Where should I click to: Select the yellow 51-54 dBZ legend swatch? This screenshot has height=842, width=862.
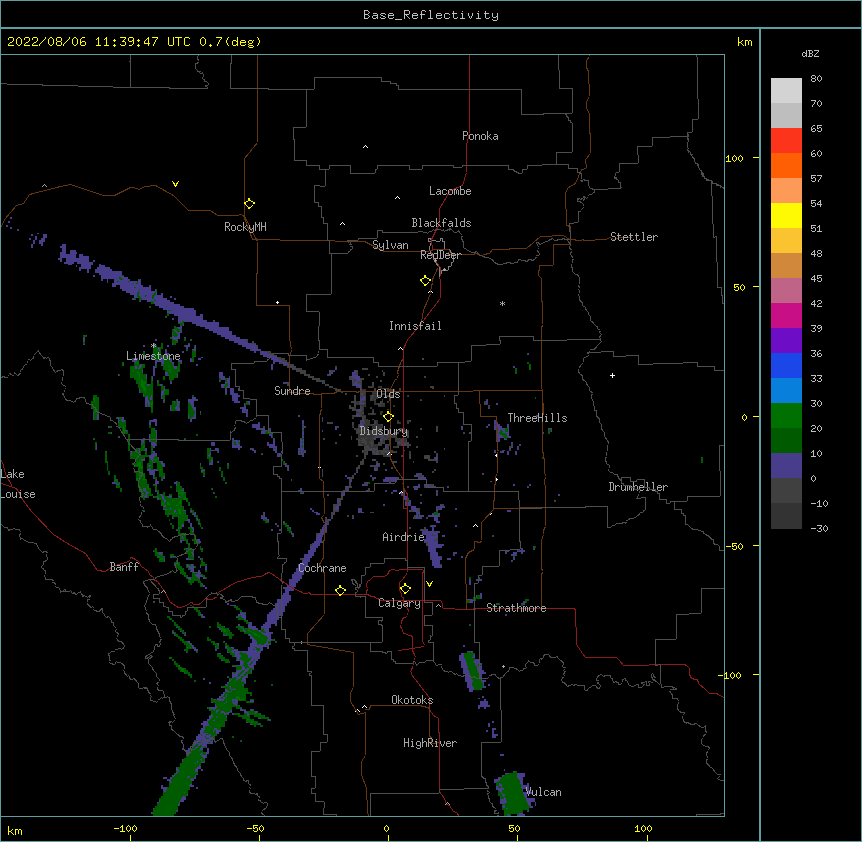[786, 215]
